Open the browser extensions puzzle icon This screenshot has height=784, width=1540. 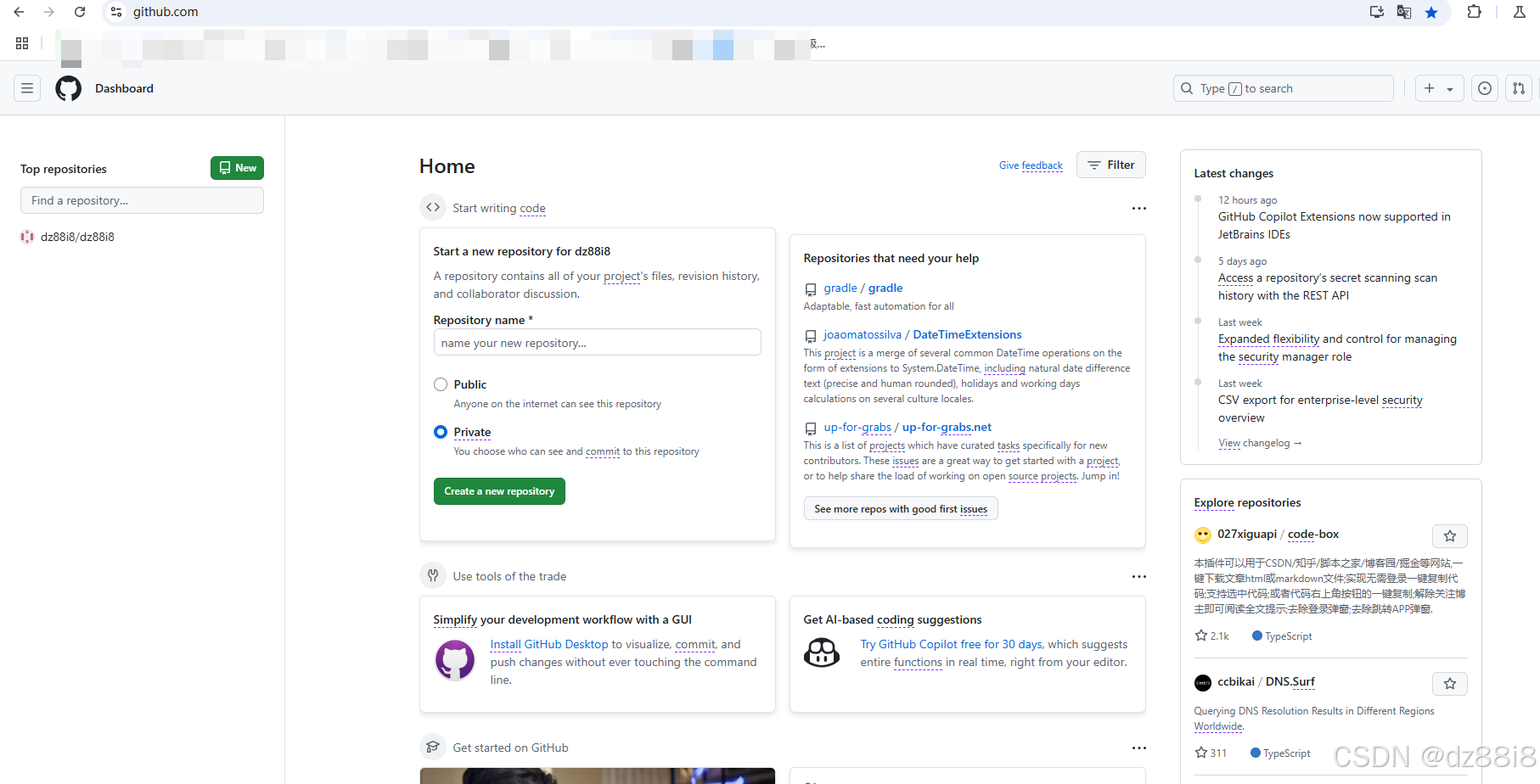tap(1475, 12)
